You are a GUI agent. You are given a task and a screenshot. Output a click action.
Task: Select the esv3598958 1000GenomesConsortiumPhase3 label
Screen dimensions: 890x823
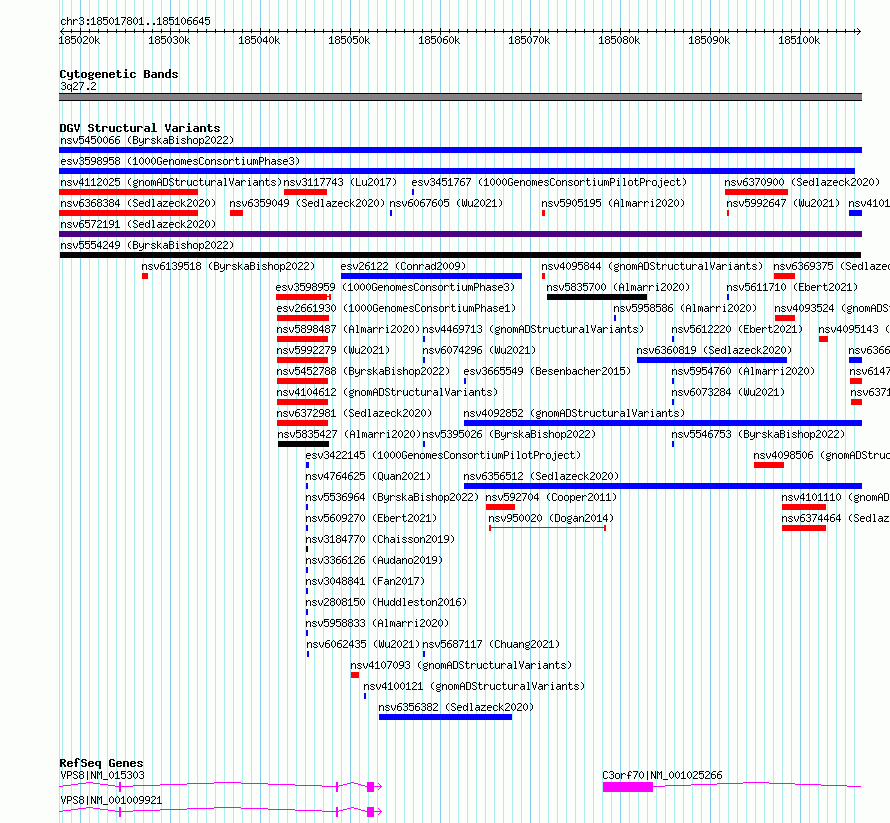click(180, 161)
